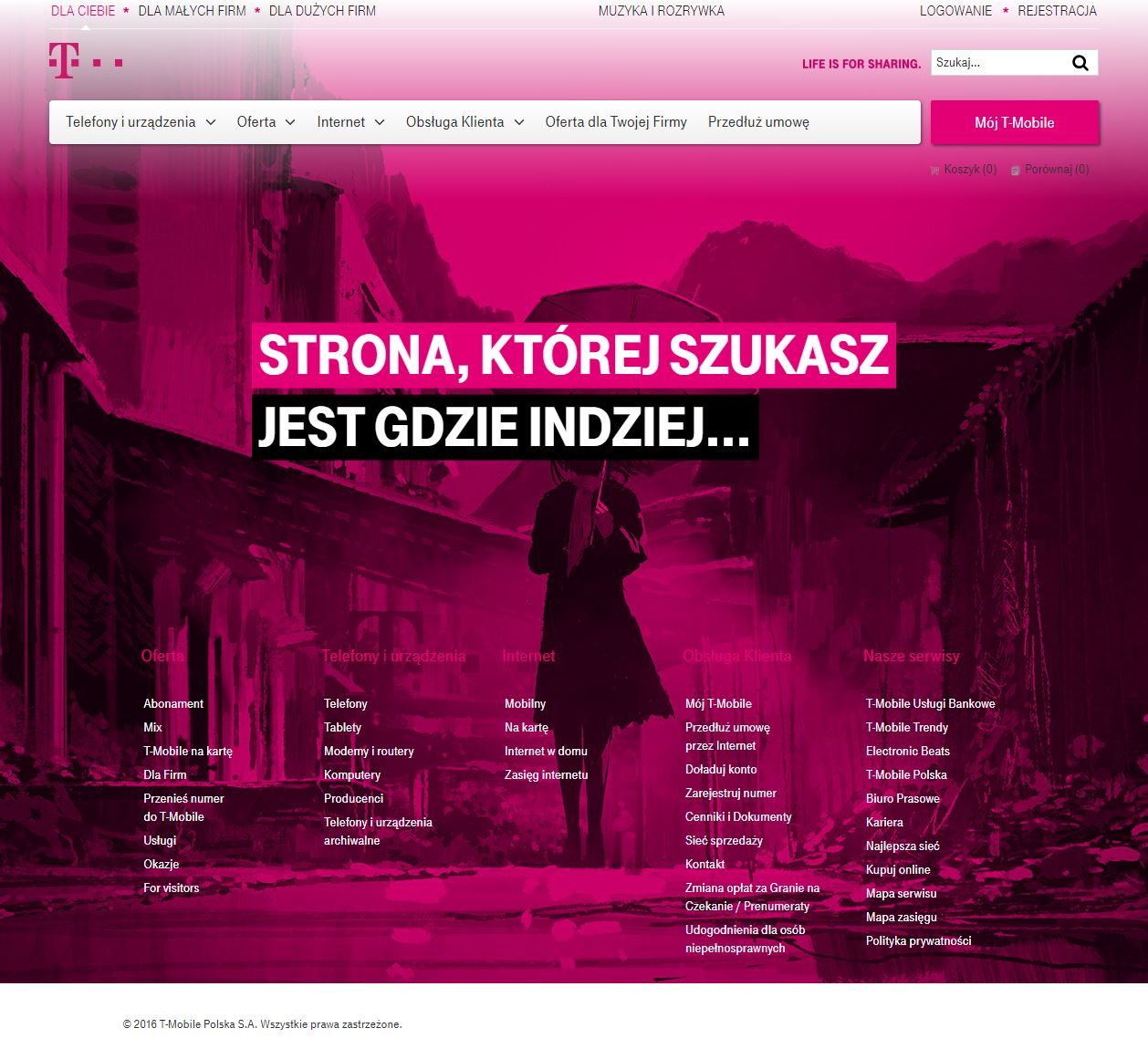The height and width of the screenshot is (1059, 1148).
Task: Open the Koszyk shopping cart
Action: tap(964, 170)
